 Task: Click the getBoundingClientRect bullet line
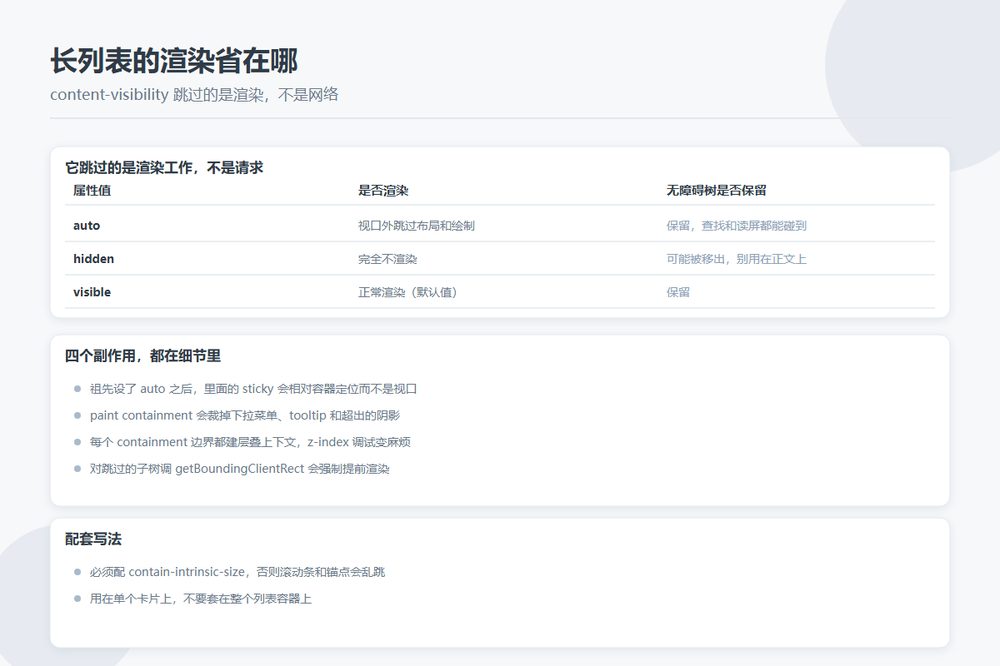pyautogui.click(x=239, y=469)
